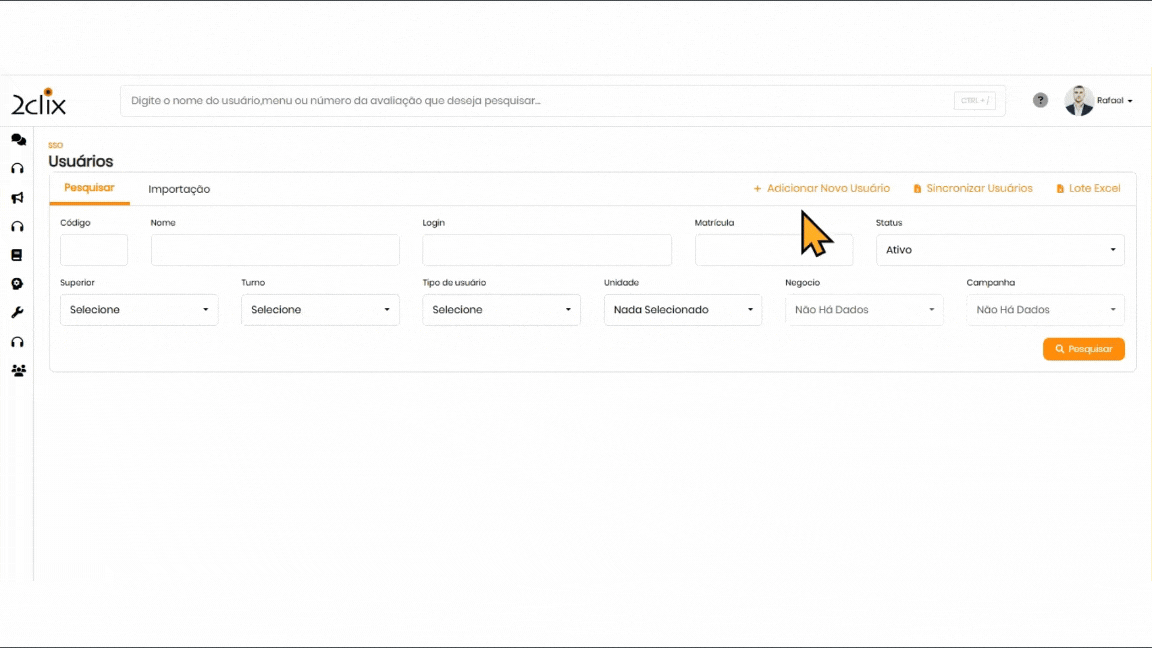Open the Rafael user profile menu

click(x=1100, y=101)
